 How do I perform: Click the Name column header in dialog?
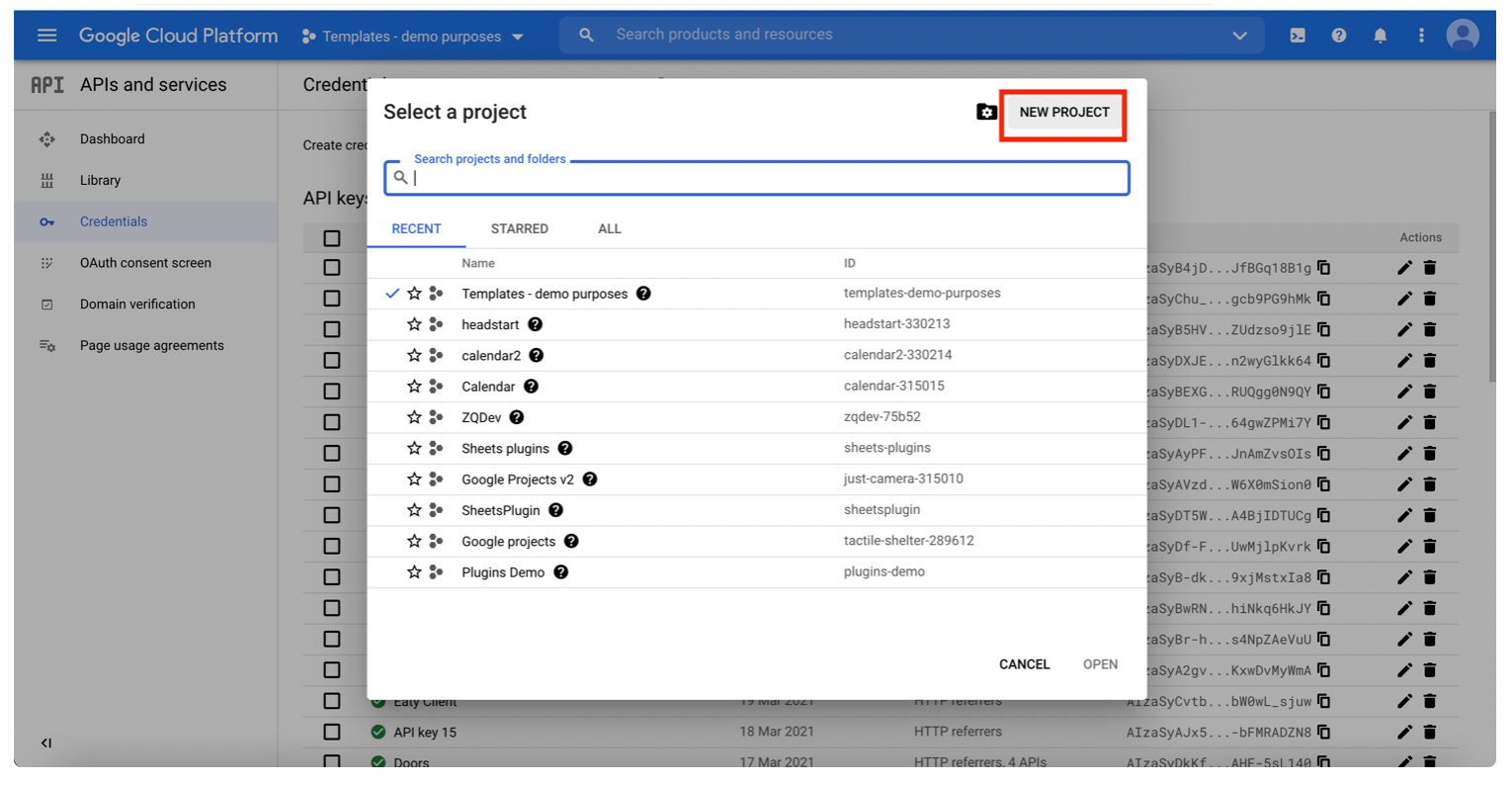478,263
